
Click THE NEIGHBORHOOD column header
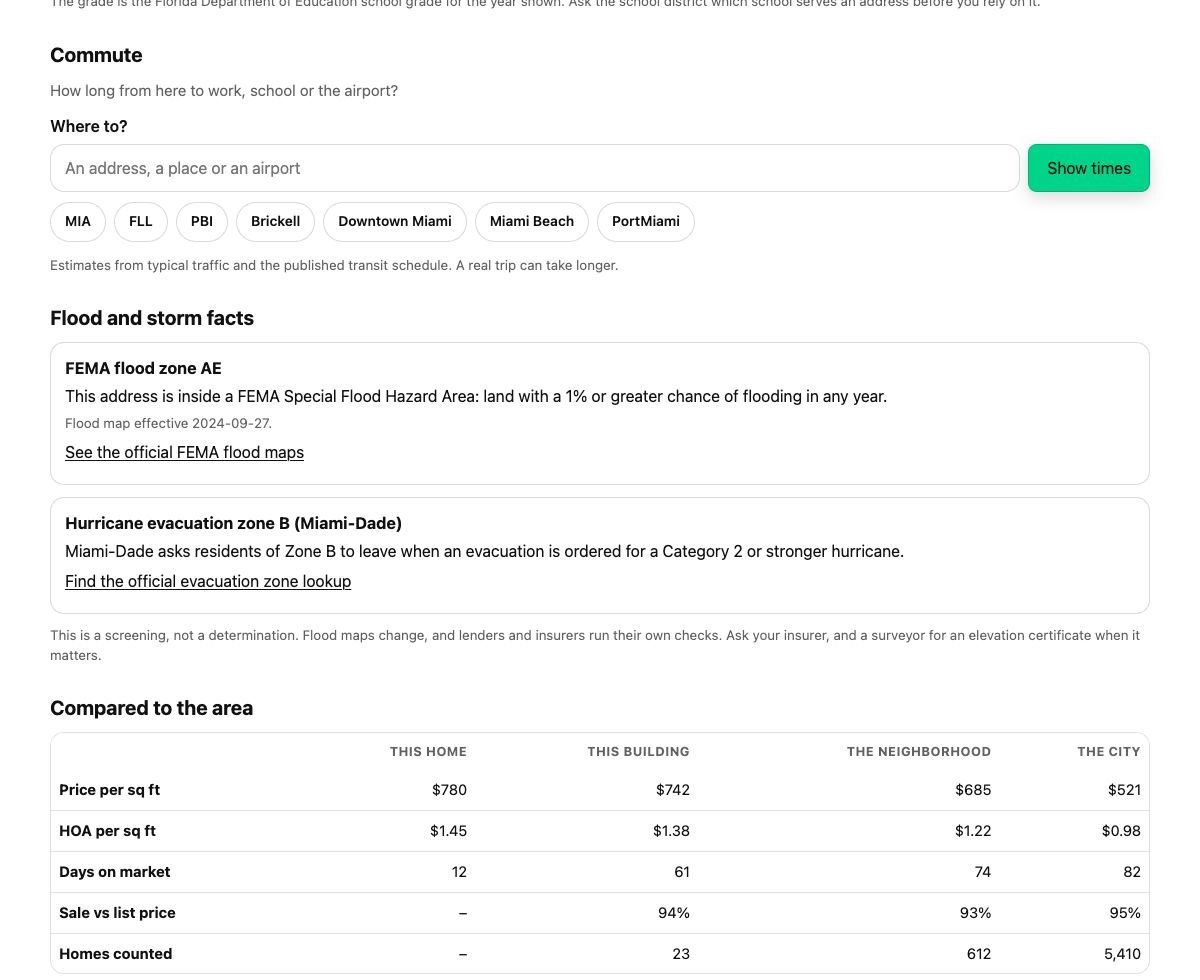[x=919, y=752]
